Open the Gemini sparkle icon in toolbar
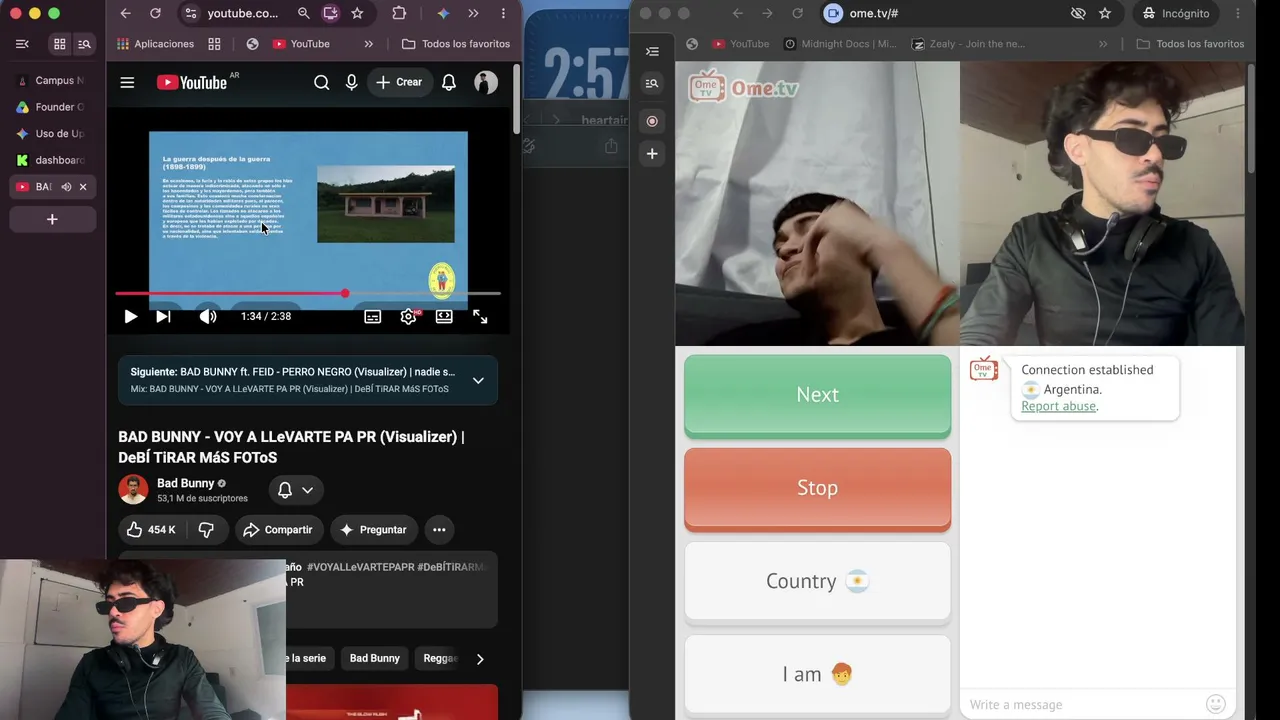This screenshot has height=720, width=1280. [x=443, y=13]
